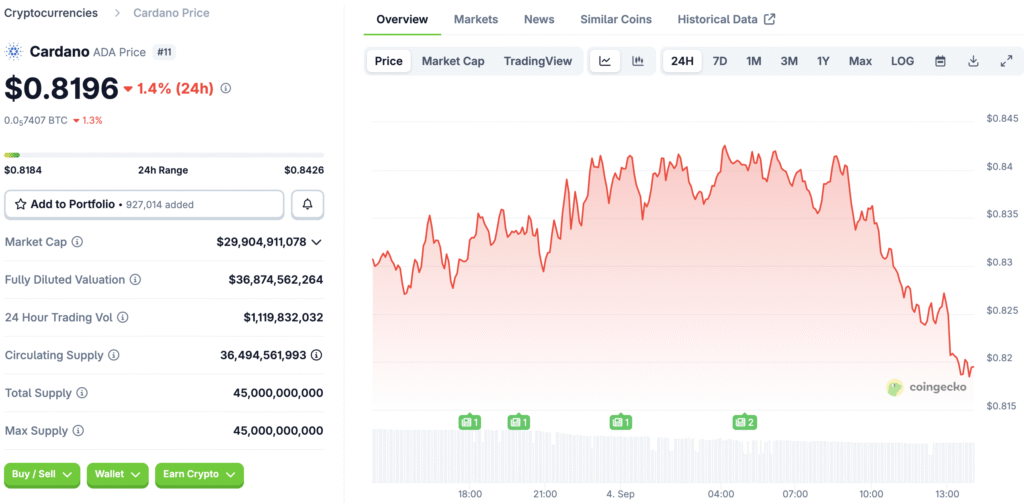Click the line chart view icon

coord(605,61)
